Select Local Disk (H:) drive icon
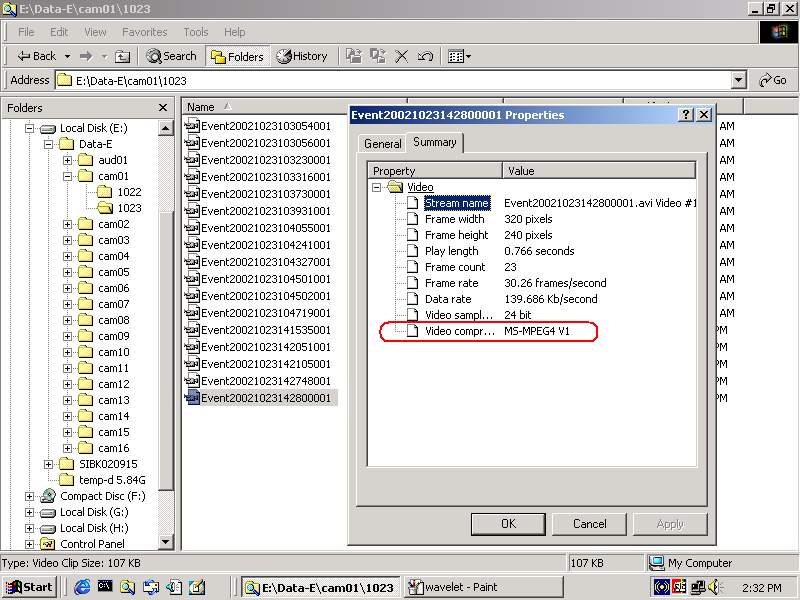Viewport: 800px width, 600px height. [x=48, y=528]
